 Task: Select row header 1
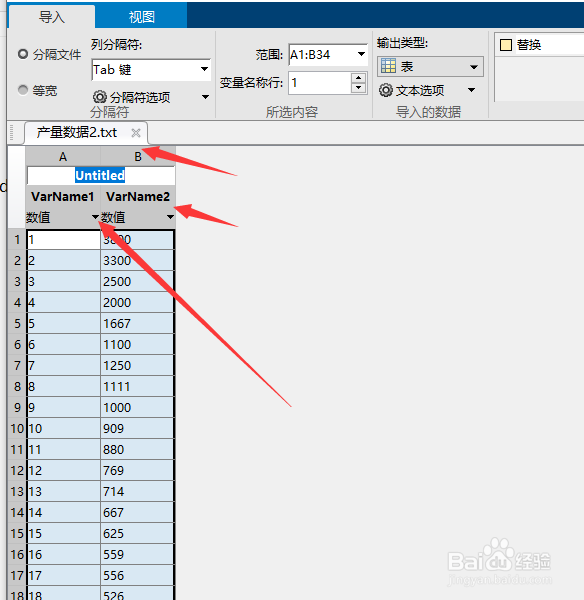point(17,240)
